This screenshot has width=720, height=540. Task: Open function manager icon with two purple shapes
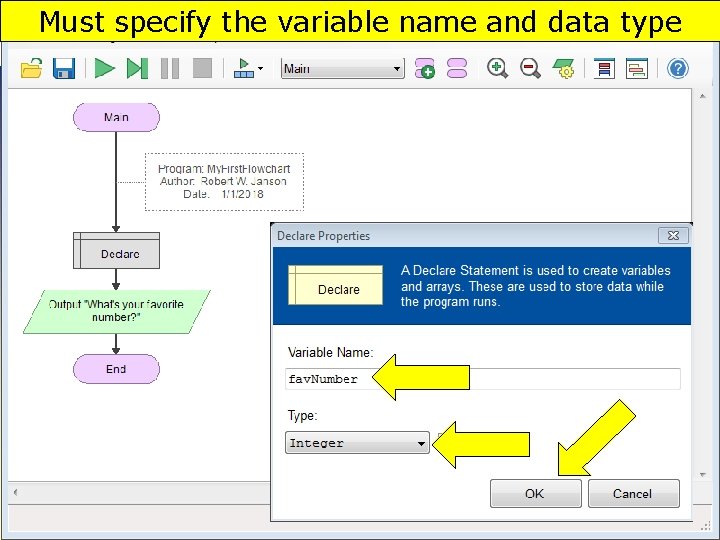[457, 68]
